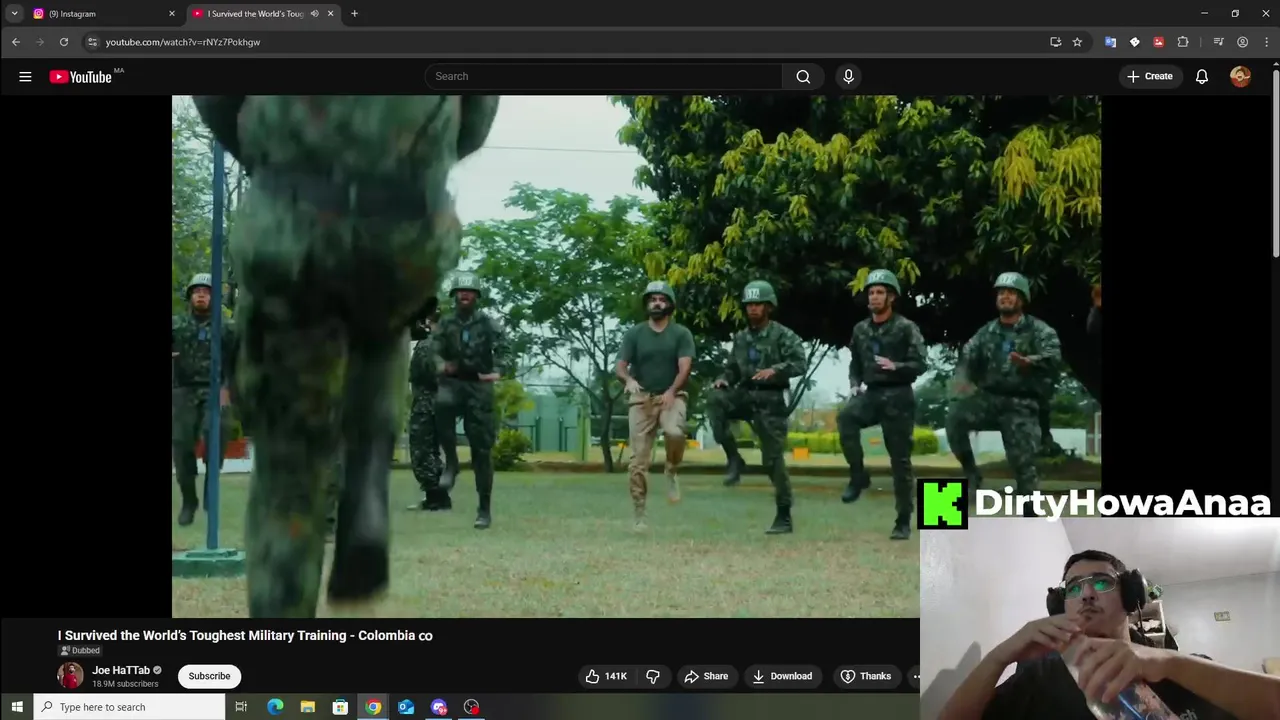1280x720 pixels.
Task: Bookmark this page with the star
Action: click(x=1077, y=42)
